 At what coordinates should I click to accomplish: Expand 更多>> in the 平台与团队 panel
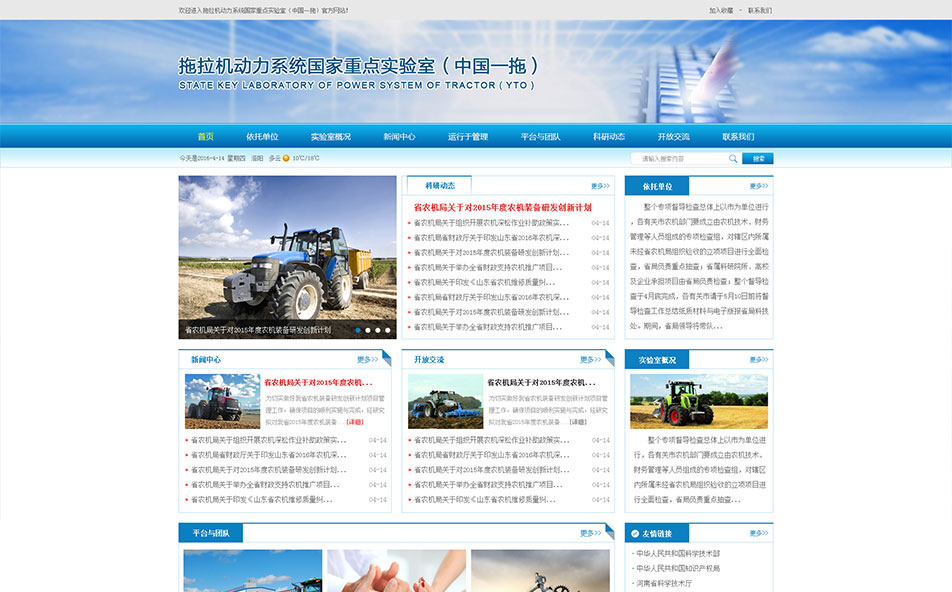click(x=590, y=533)
